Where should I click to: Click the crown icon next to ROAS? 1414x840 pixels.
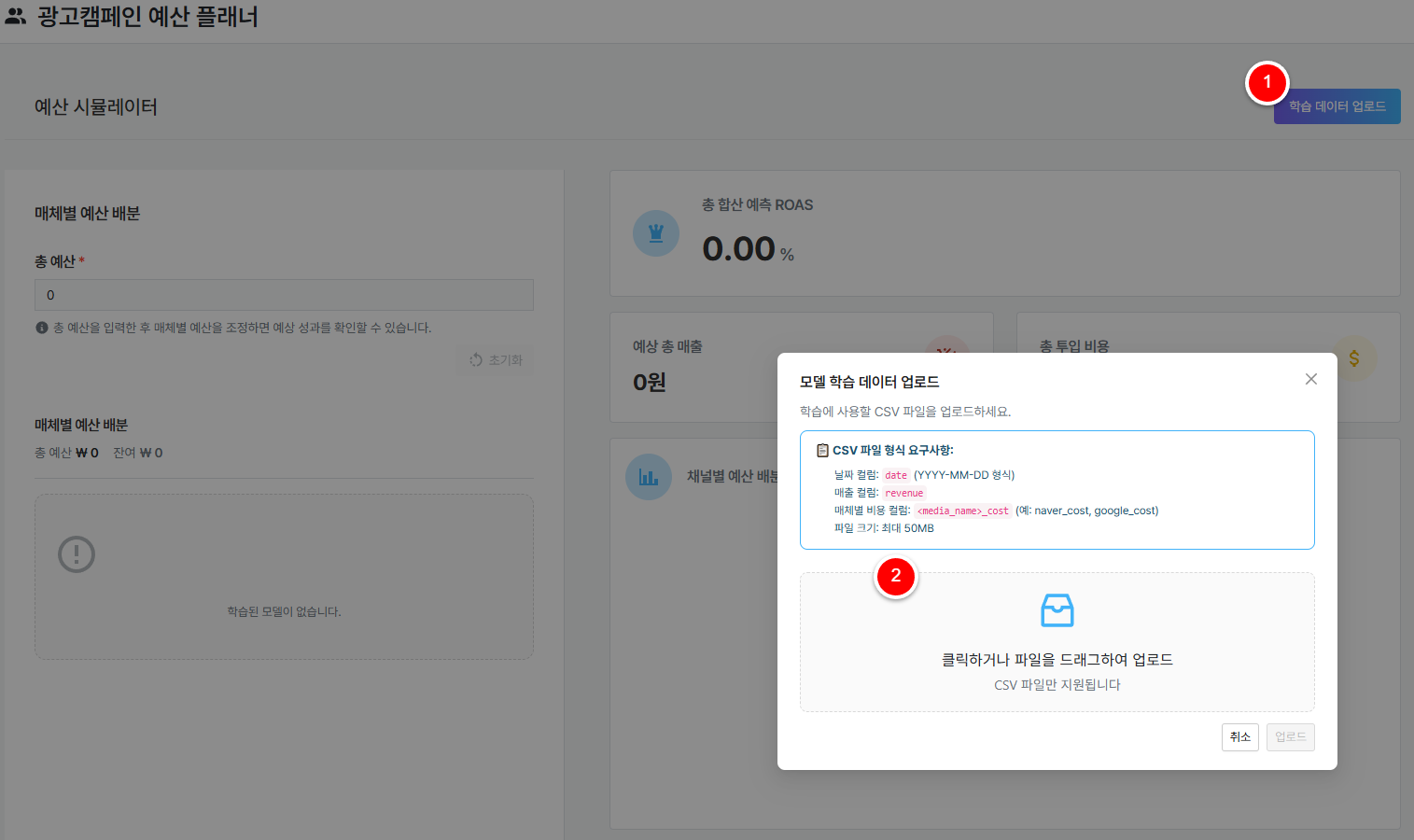(x=656, y=233)
